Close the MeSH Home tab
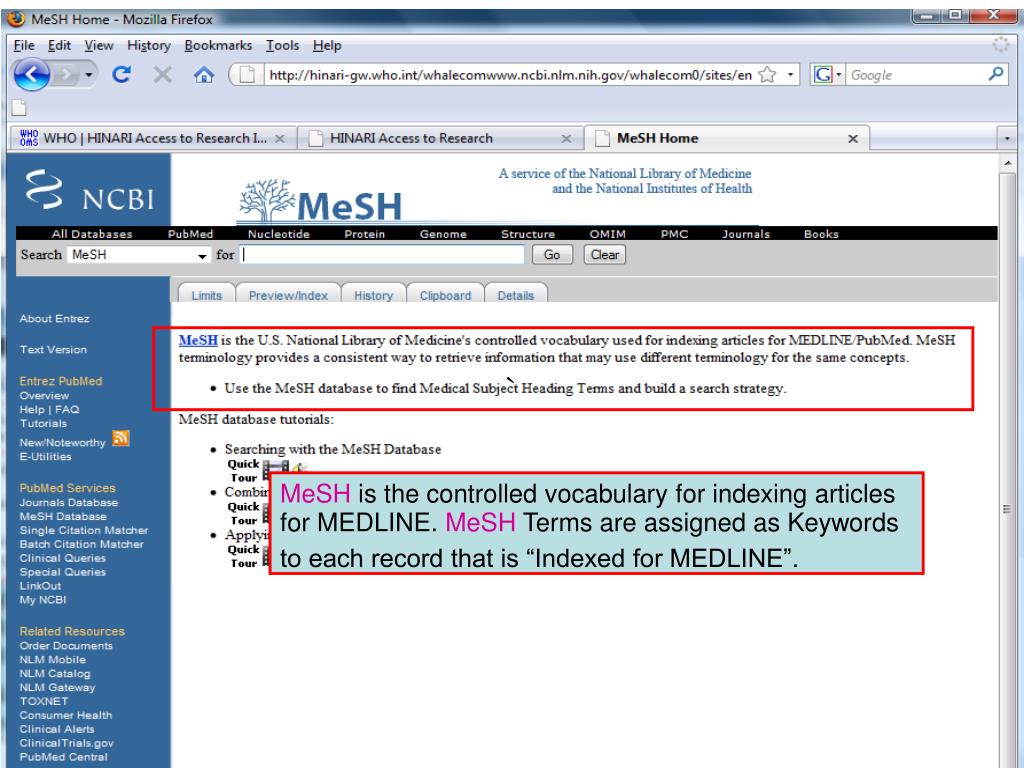Screen dimensions: 1024x768 (853, 138)
